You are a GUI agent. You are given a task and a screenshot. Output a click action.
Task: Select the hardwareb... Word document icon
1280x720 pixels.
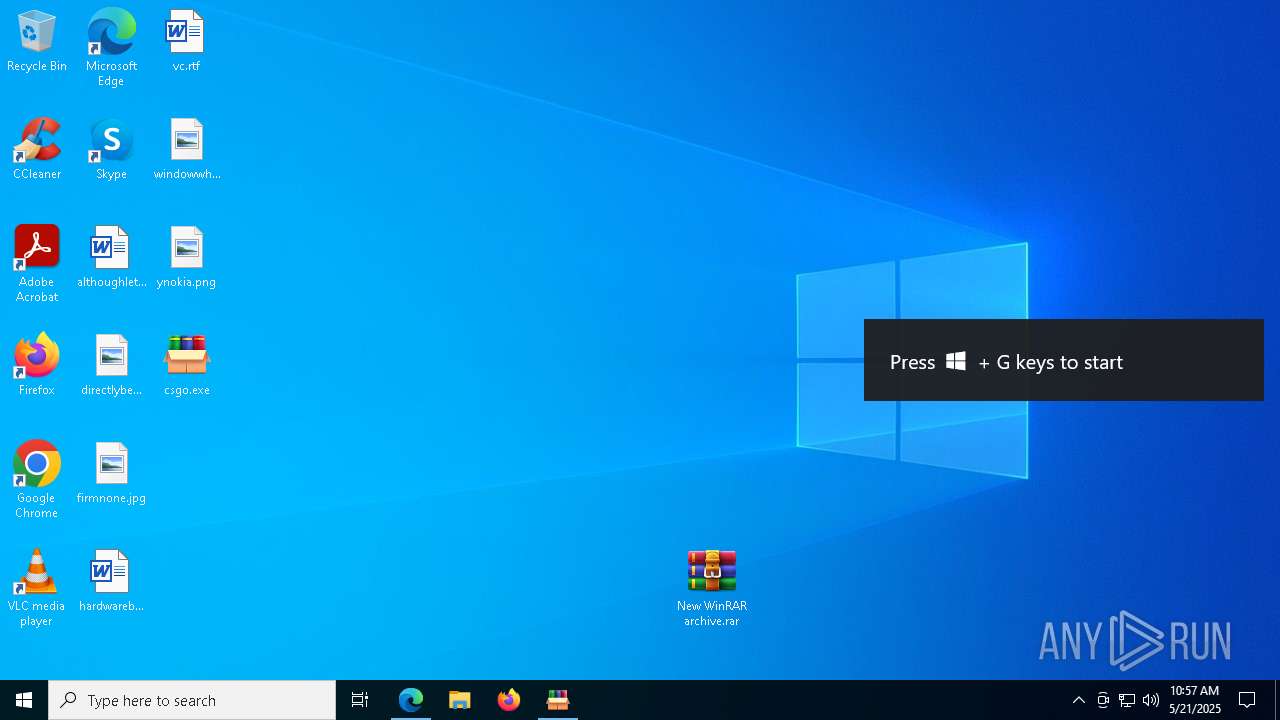(111, 582)
